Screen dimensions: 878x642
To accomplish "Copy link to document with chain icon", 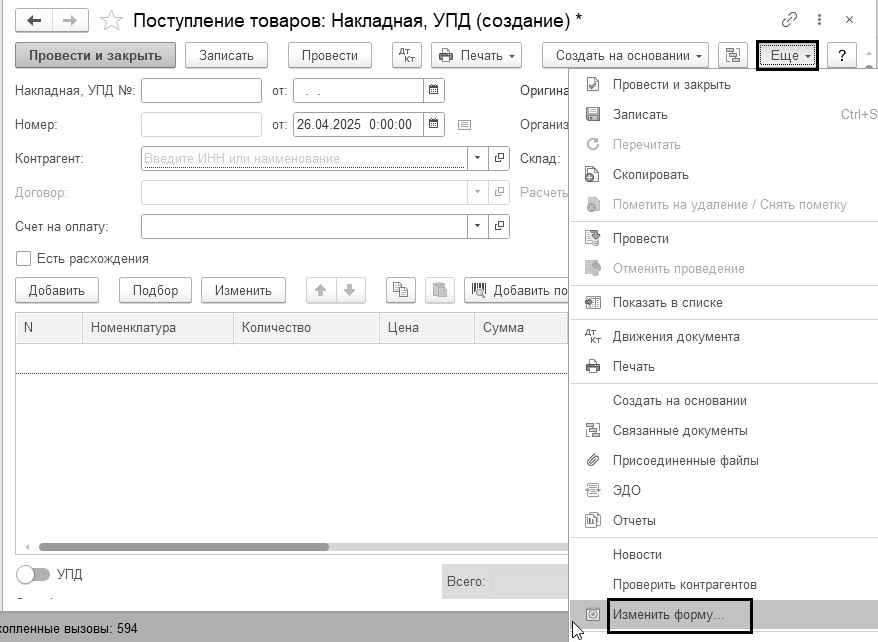I will [x=789, y=20].
